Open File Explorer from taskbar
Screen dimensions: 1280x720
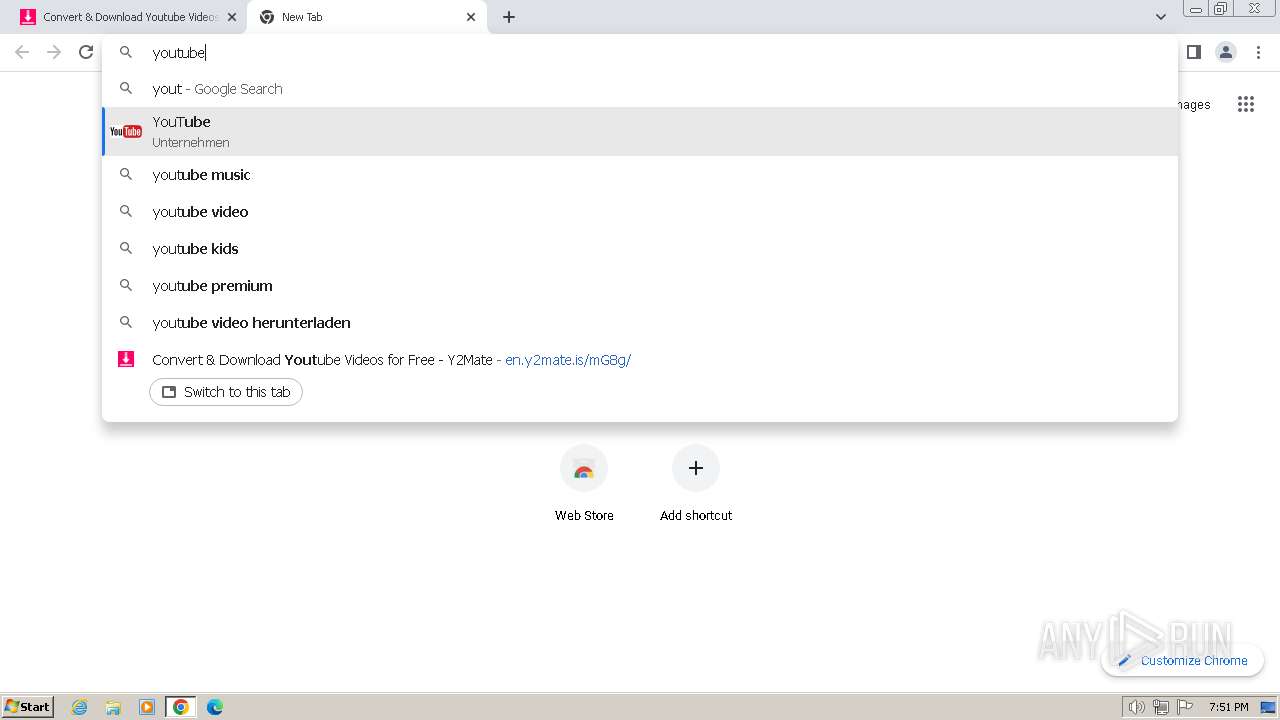click(x=113, y=707)
